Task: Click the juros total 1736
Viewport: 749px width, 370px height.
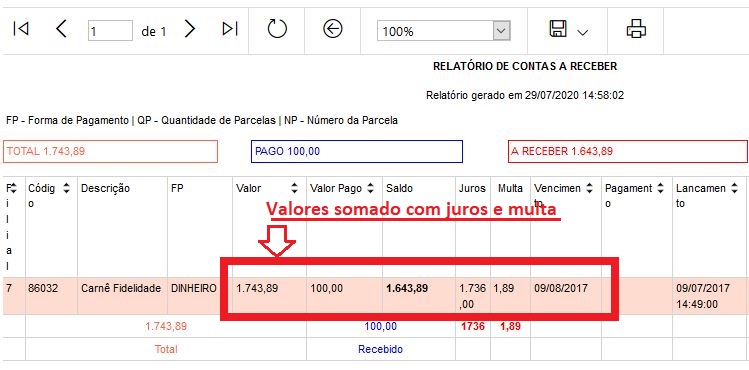Action: pyautogui.click(x=473, y=327)
